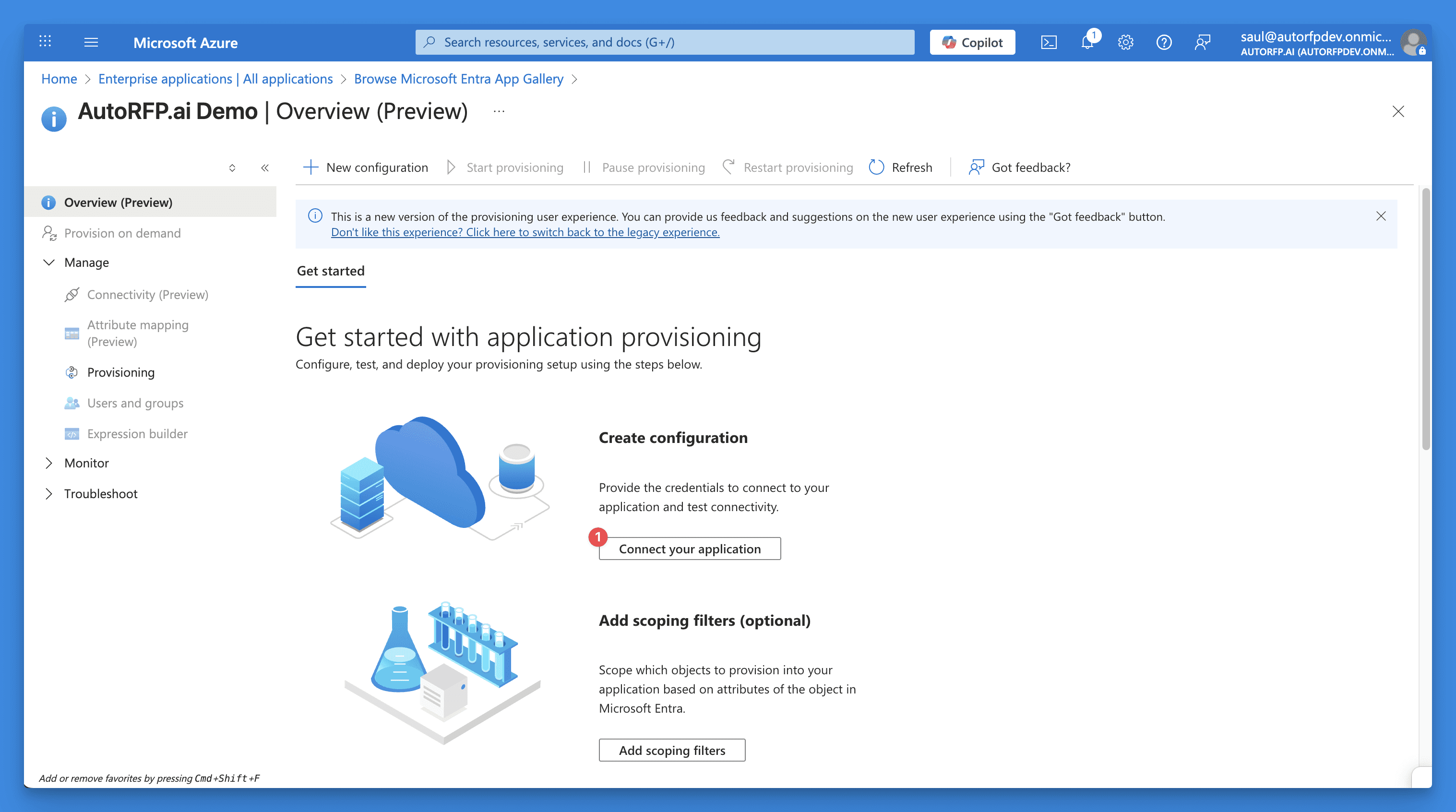Image resolution: width=1456 pixels, height=812 pixels.
Task: Open the Cloud Shell terminal icon
Action: click(x=1049, y=42)
